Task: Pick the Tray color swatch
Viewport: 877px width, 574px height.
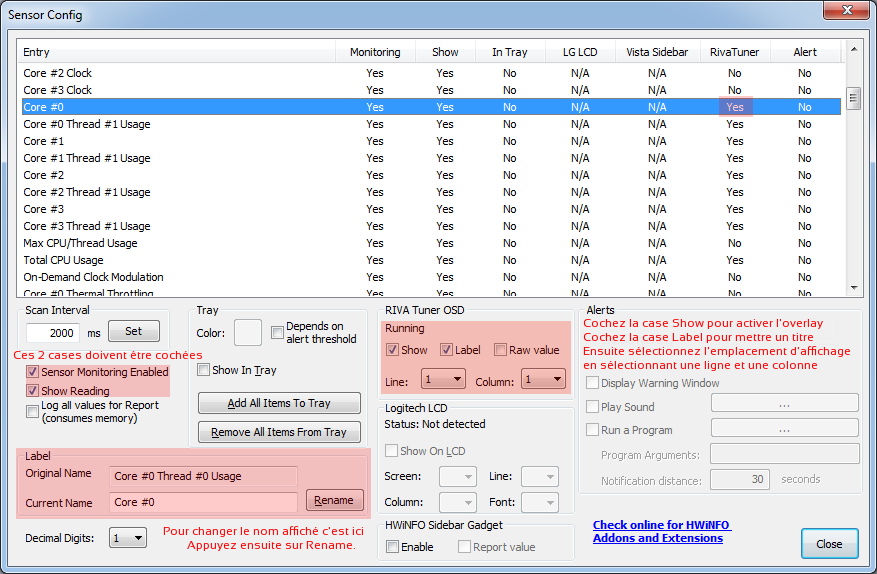Action: pyautogui.click(x=248, y=333)
